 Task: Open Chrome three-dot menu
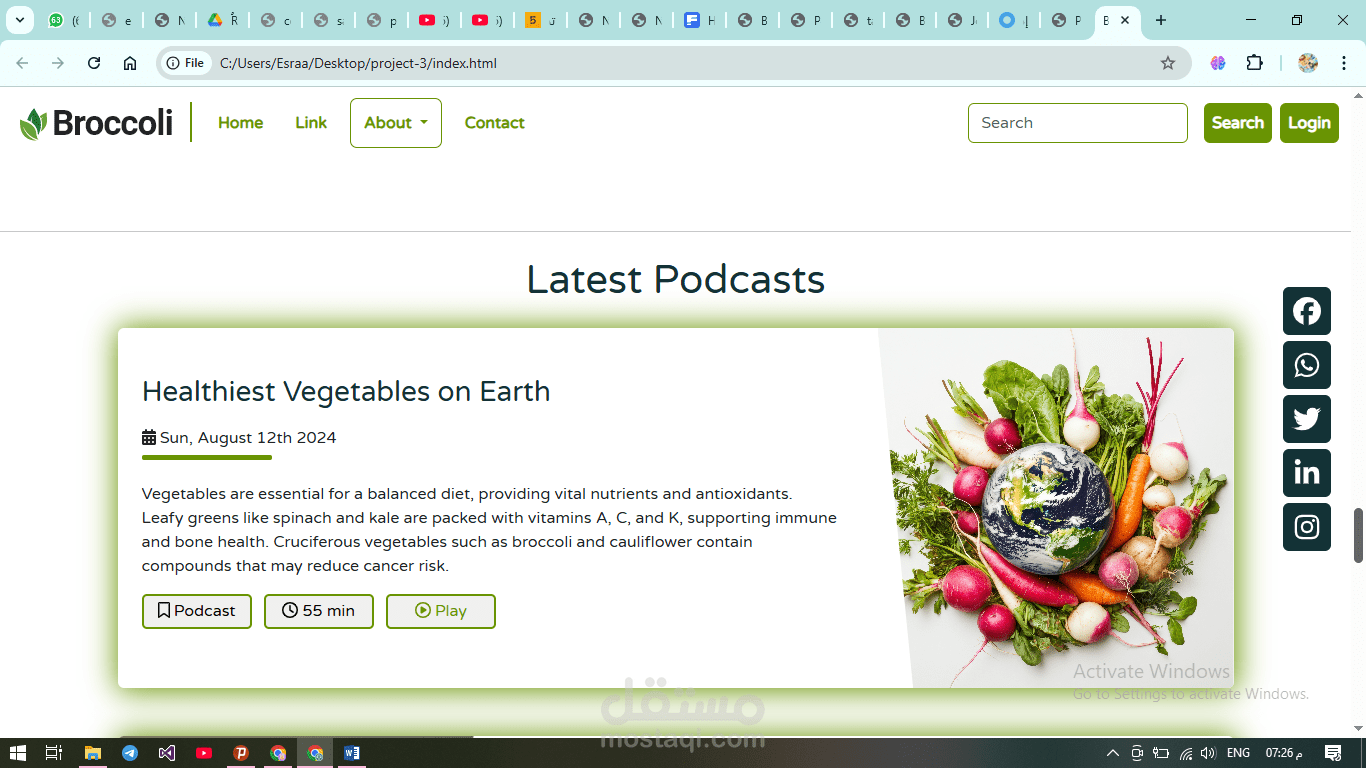pos(1344,63)
